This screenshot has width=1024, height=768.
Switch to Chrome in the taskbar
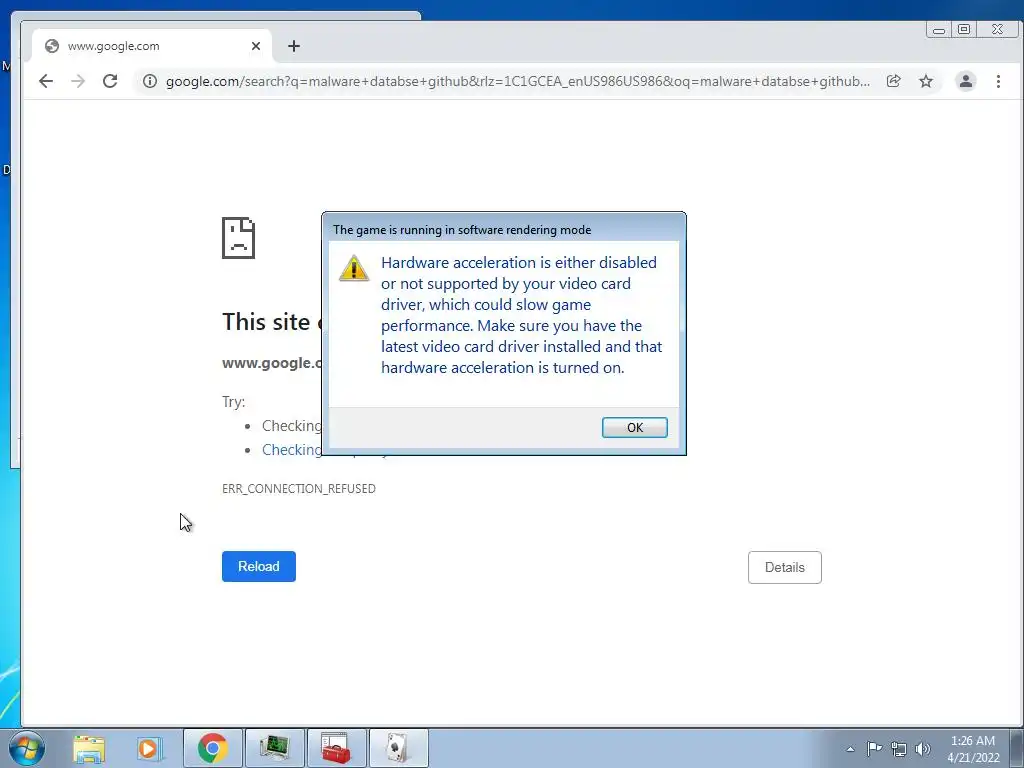click(x=212, y=748)
